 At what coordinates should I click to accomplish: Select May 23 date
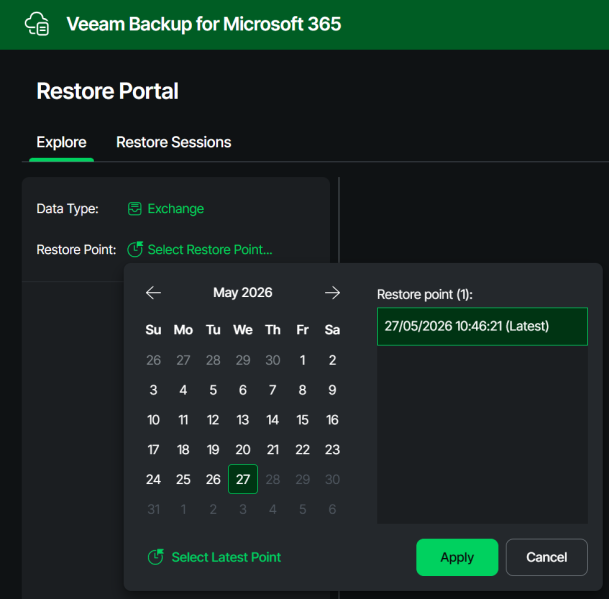[x=332, y=449]
